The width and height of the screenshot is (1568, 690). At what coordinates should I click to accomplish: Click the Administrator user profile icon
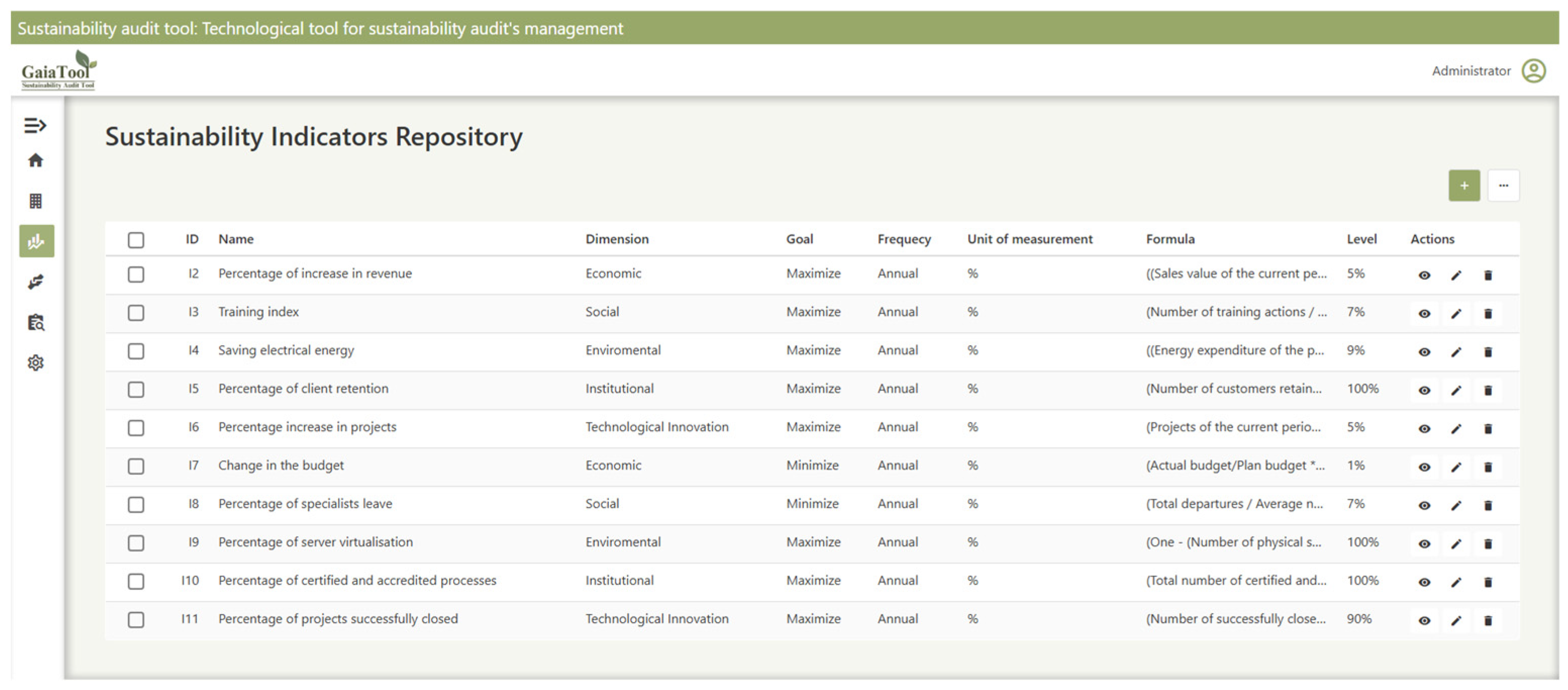1533,71
